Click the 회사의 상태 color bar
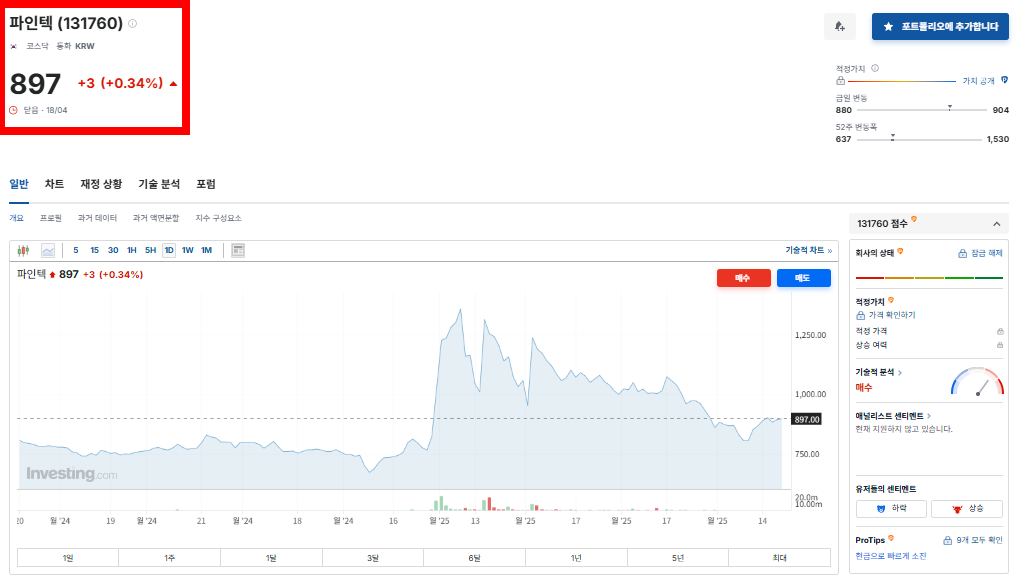Image resolution: width=1024 pixels, height=575 pixels. point(929,278)
